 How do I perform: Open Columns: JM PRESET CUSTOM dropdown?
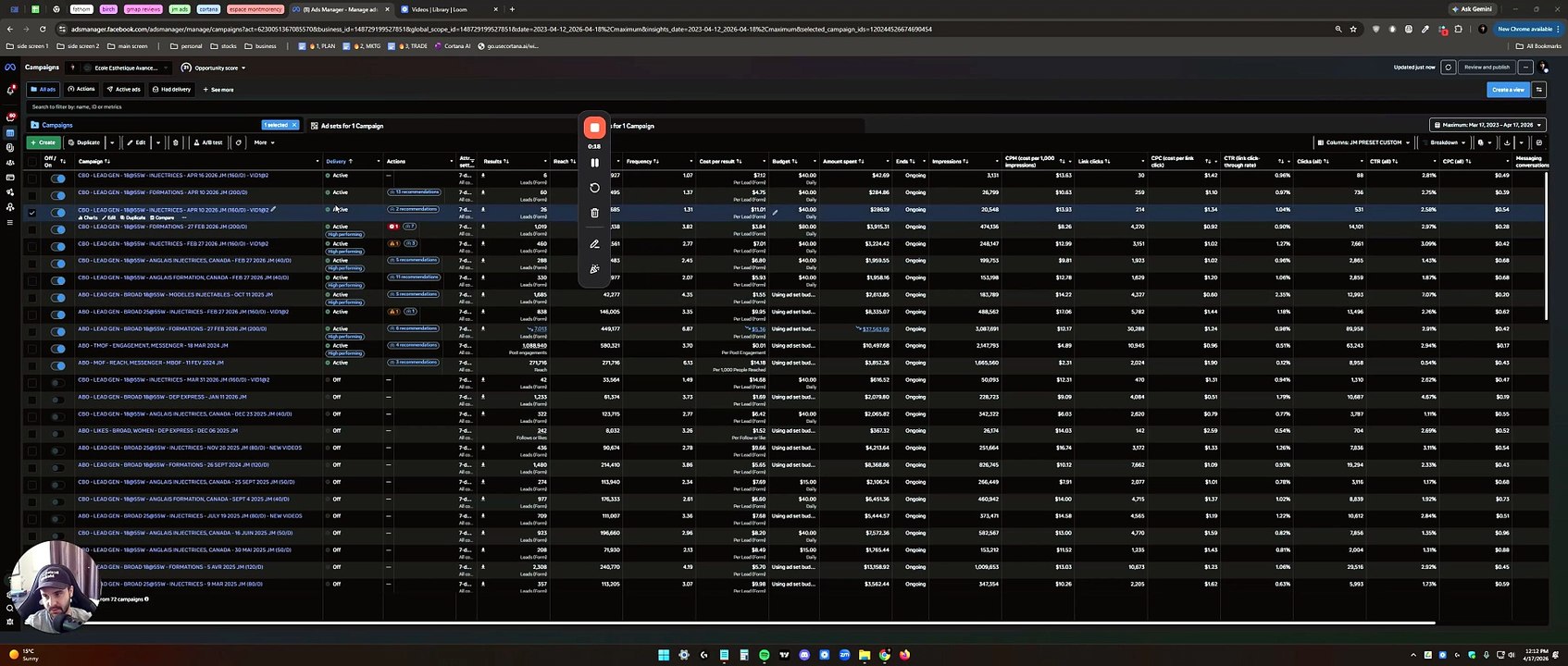[1364, 142]
